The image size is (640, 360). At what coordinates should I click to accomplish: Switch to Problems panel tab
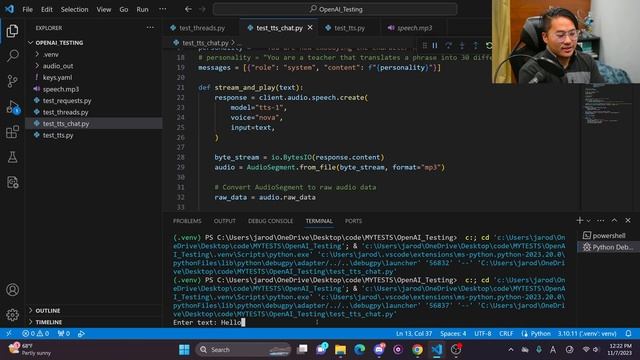[x=187, y=221]
